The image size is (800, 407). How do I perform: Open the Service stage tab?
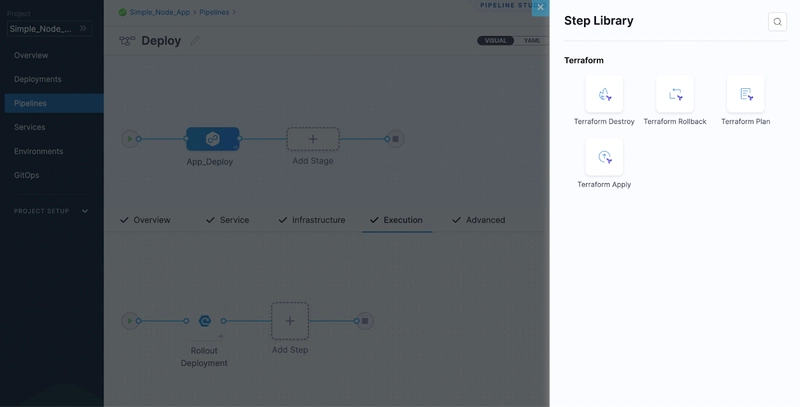(228, 220)
